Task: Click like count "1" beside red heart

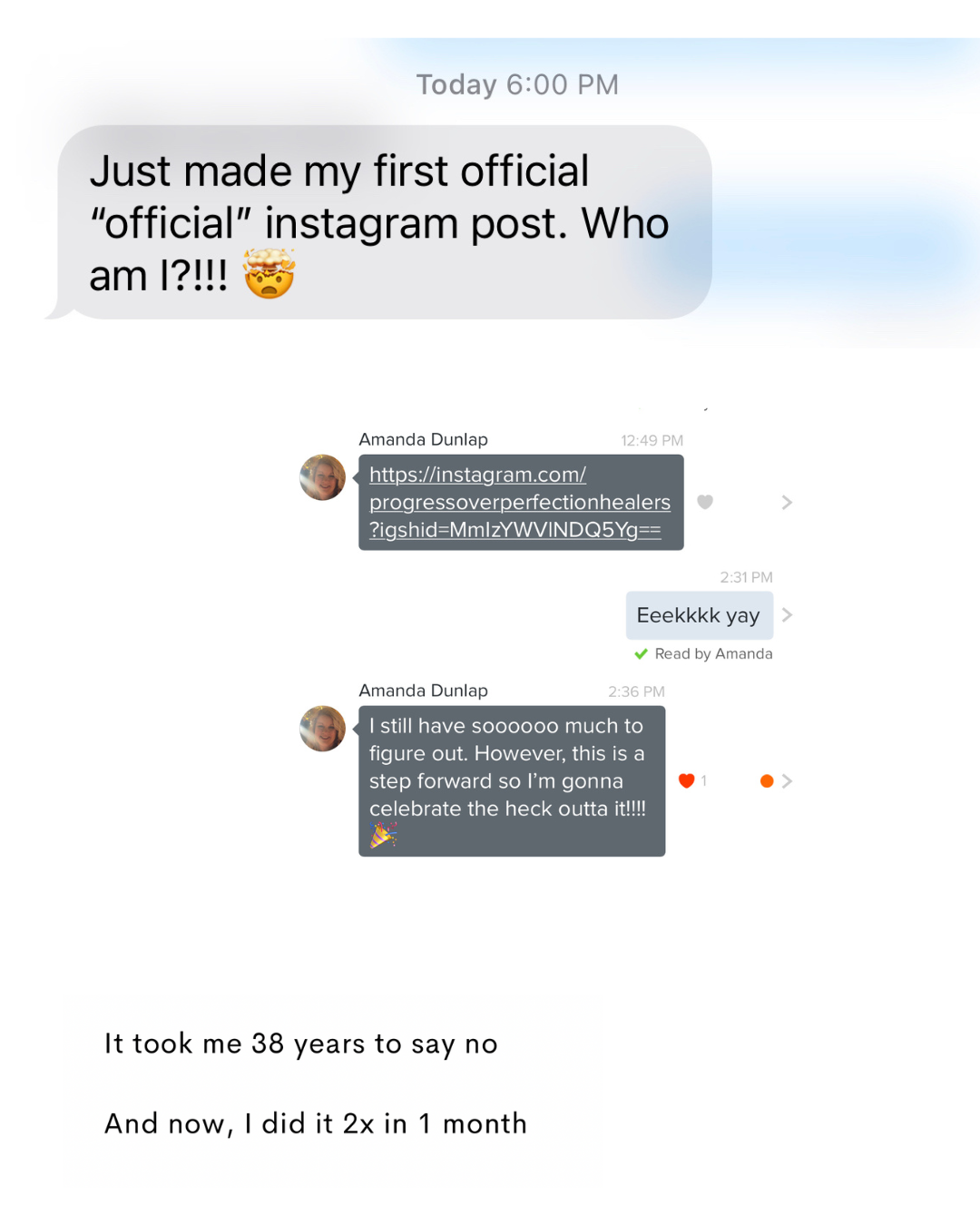Action: (704, 780)
